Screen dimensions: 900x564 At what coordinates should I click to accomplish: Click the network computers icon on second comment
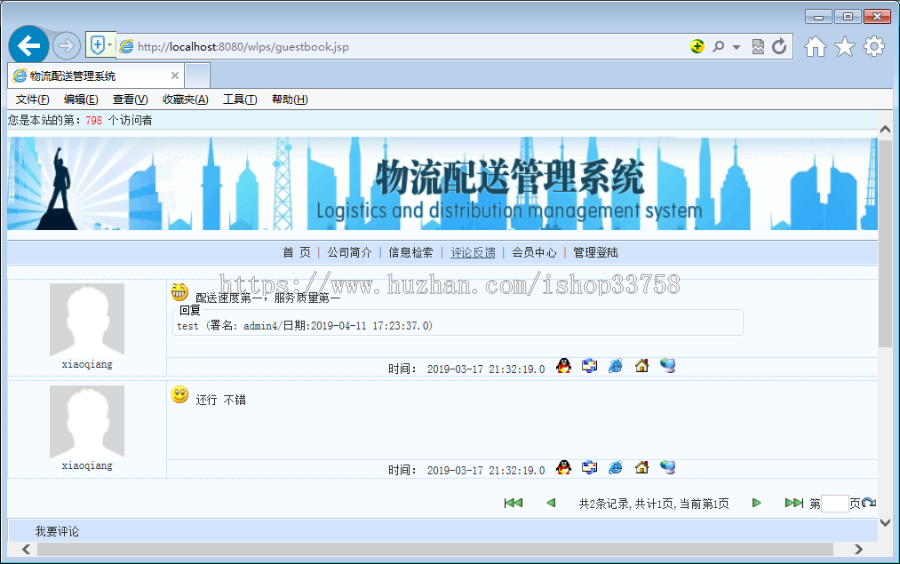point(668,467)
